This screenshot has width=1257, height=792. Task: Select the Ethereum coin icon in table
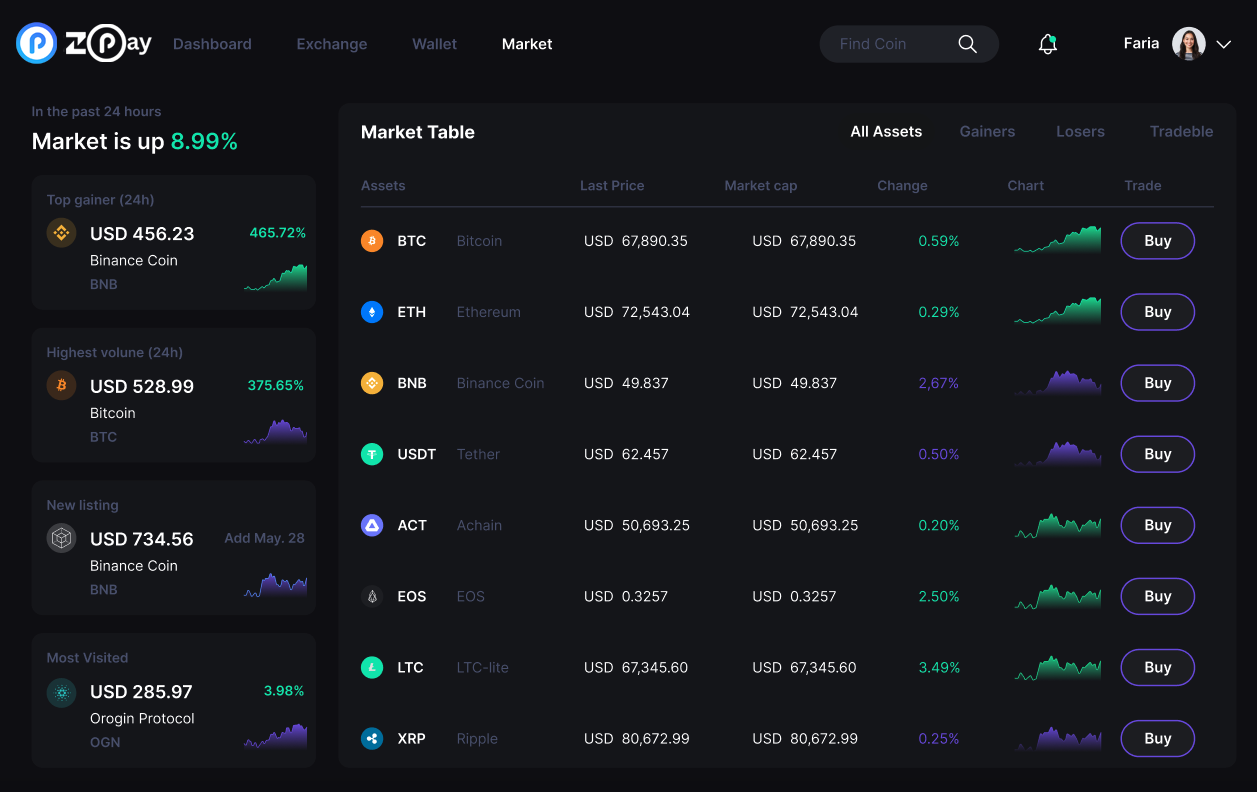click(372, 312)
